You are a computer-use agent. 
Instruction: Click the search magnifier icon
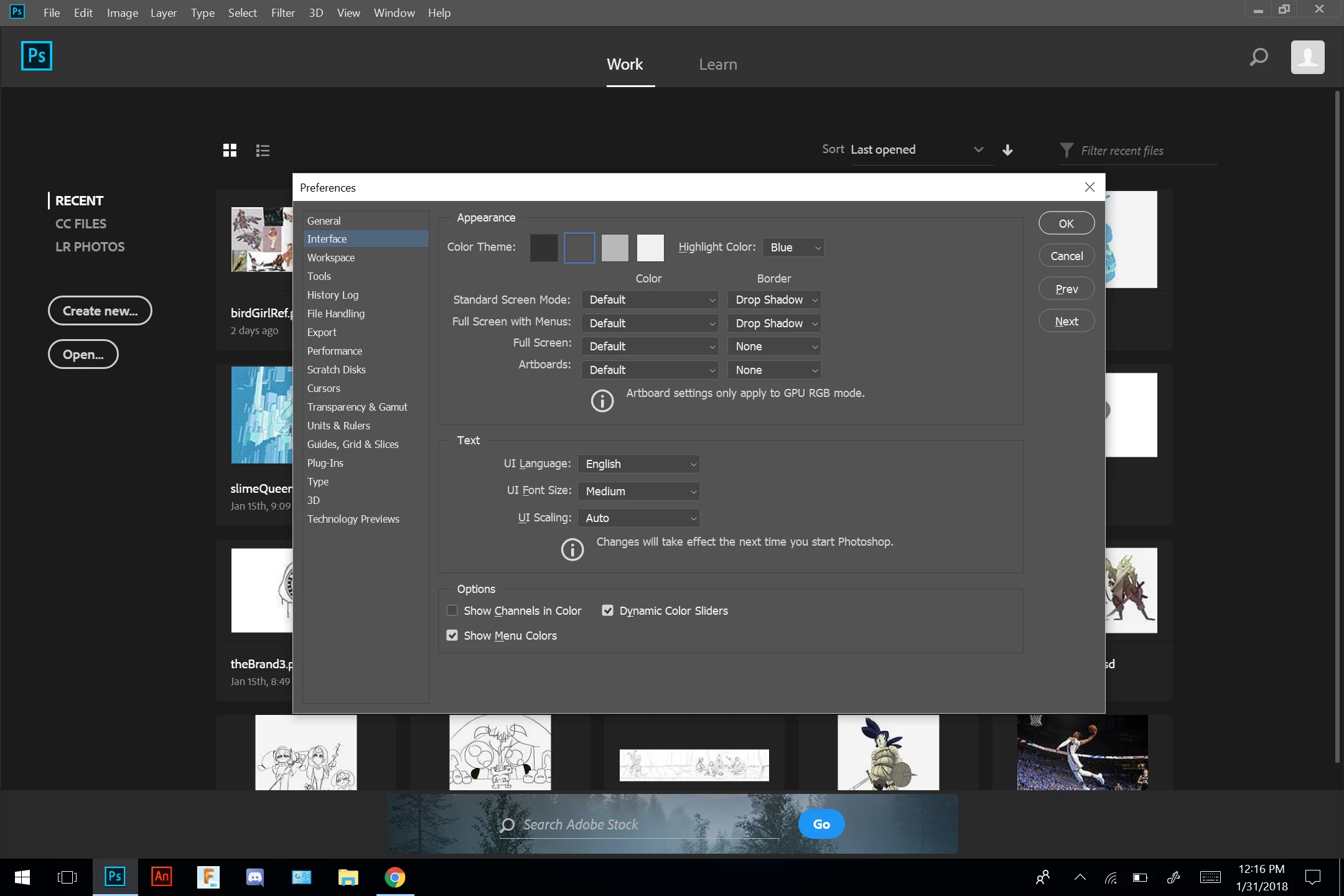[x=1258, y=57]
